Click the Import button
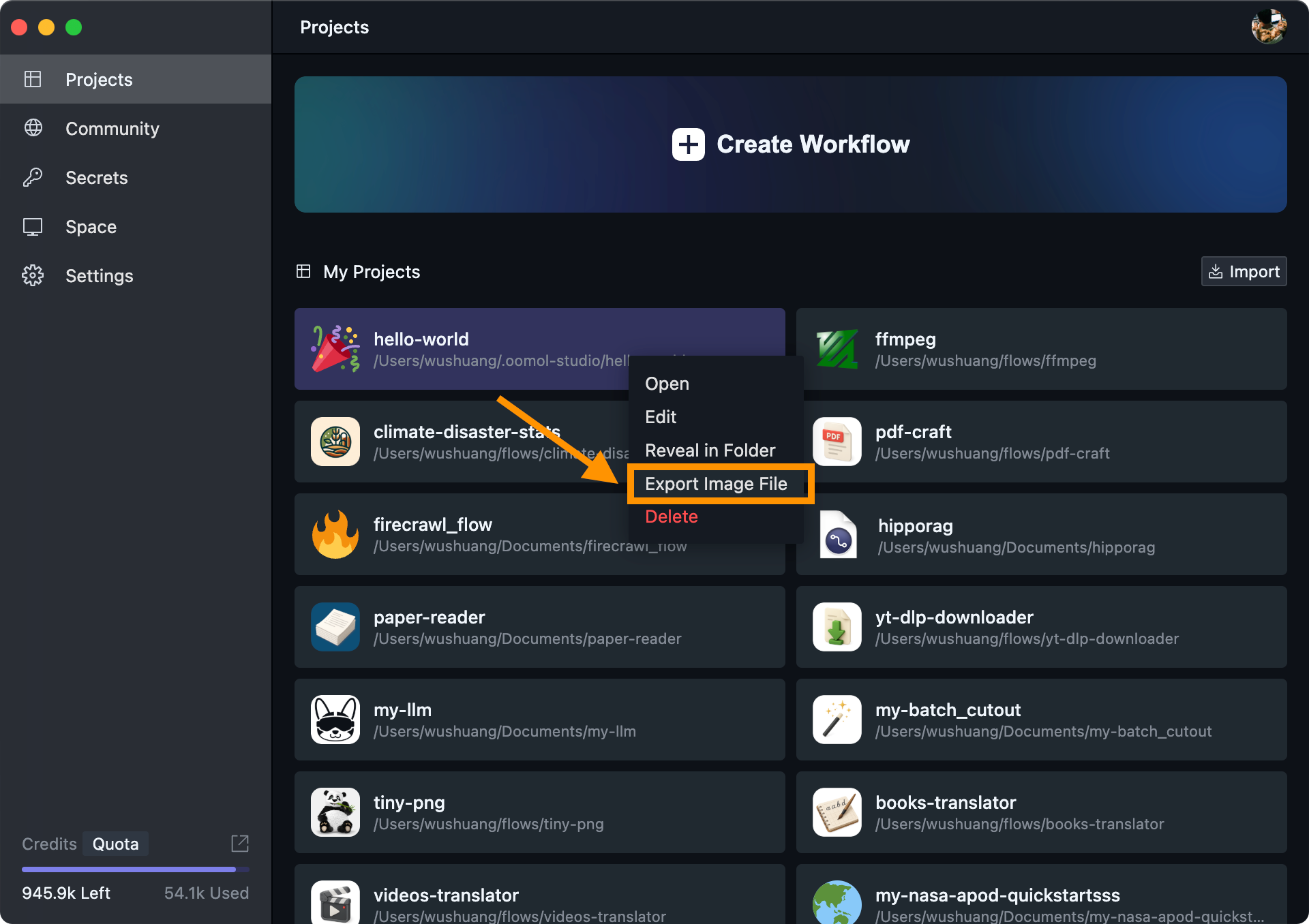Screen dimensions: 1309x924 click(x=1244, y=271)
